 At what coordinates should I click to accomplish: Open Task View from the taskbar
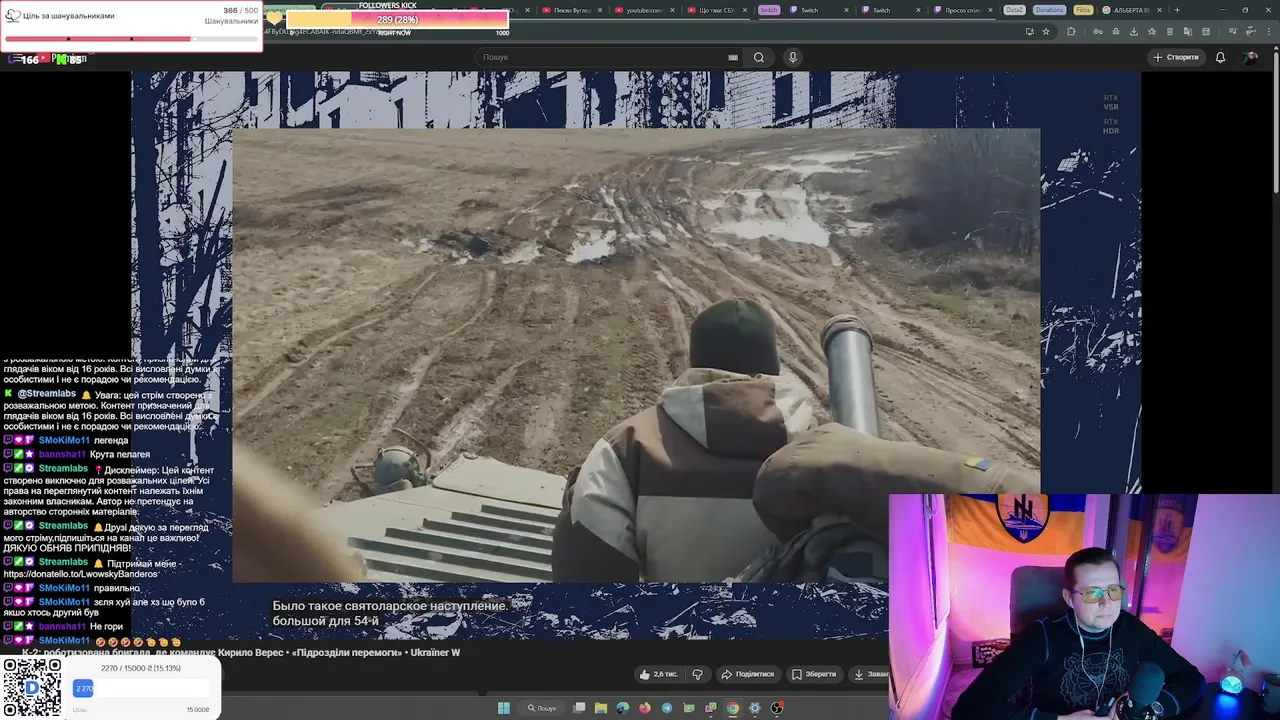579,708
